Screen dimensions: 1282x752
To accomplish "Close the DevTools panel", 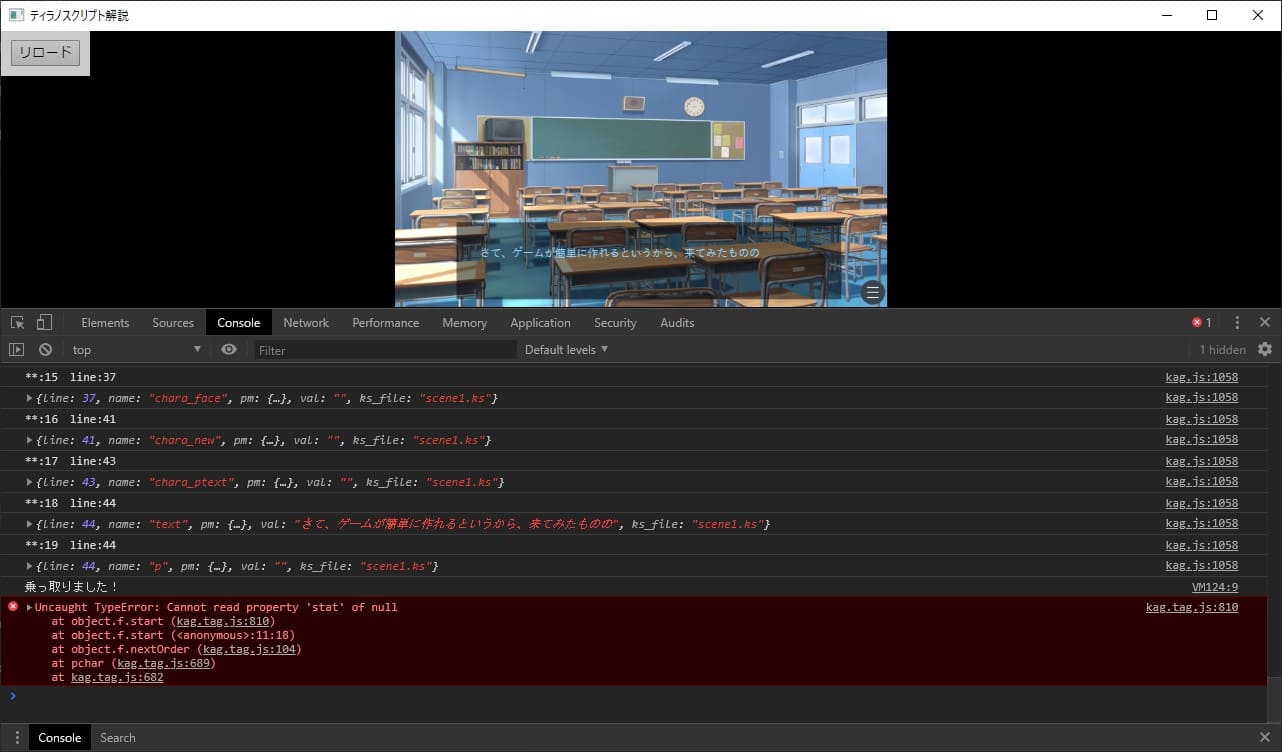I will 1265,323.
